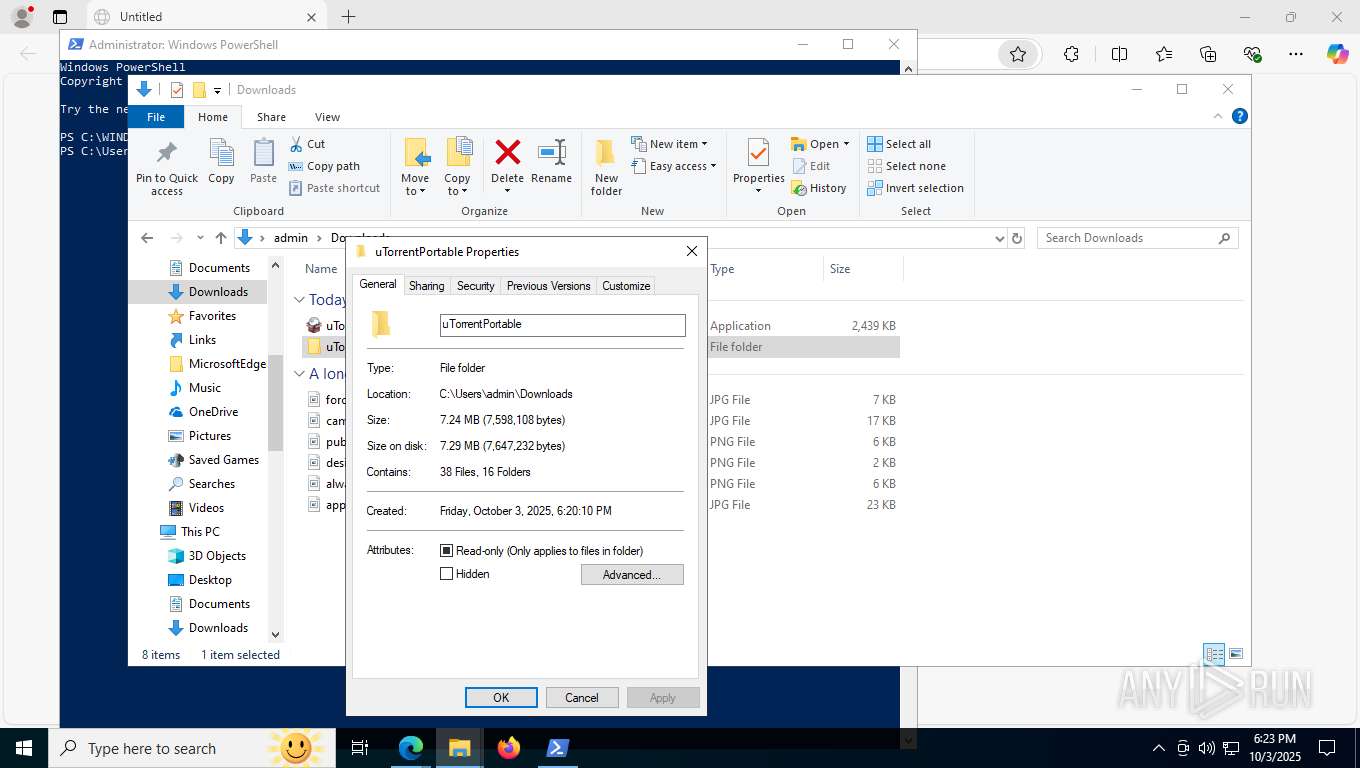Open the Open command dropdown arrow

click(846, 144)
